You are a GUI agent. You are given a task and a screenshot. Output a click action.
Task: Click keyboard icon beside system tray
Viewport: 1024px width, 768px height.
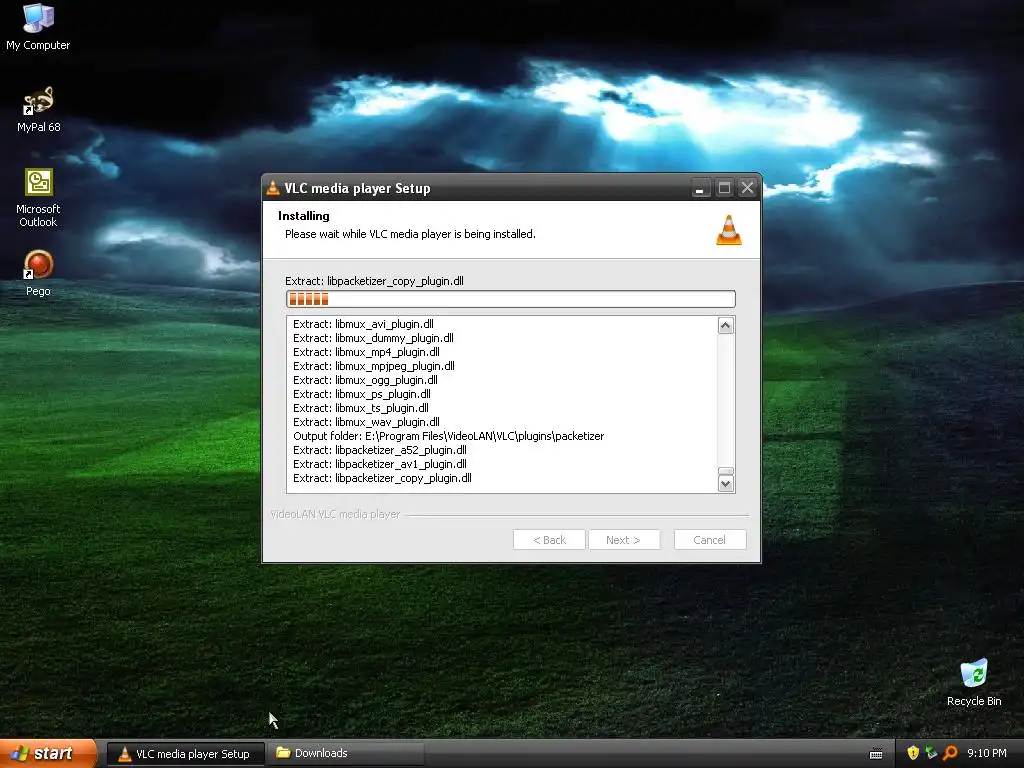pyautogui.click(x=876, y=754)
